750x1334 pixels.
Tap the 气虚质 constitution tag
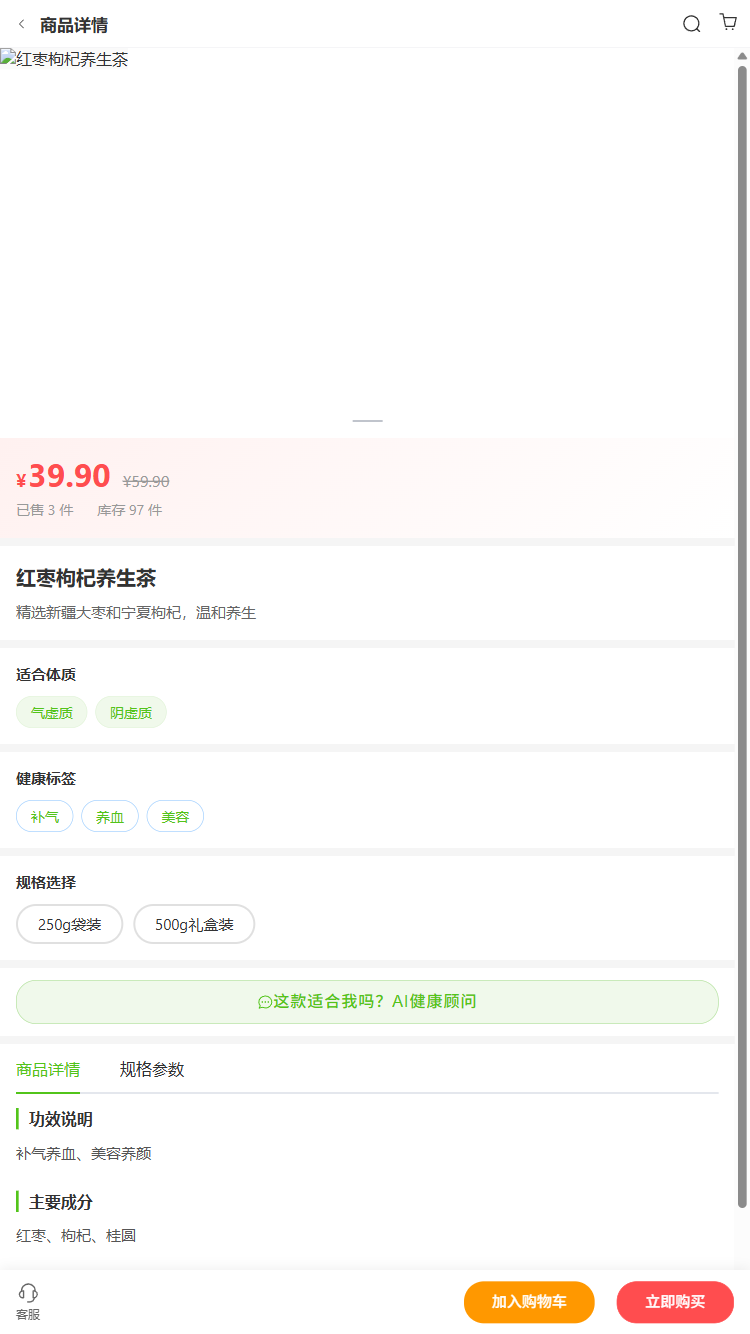coord(51,713)
